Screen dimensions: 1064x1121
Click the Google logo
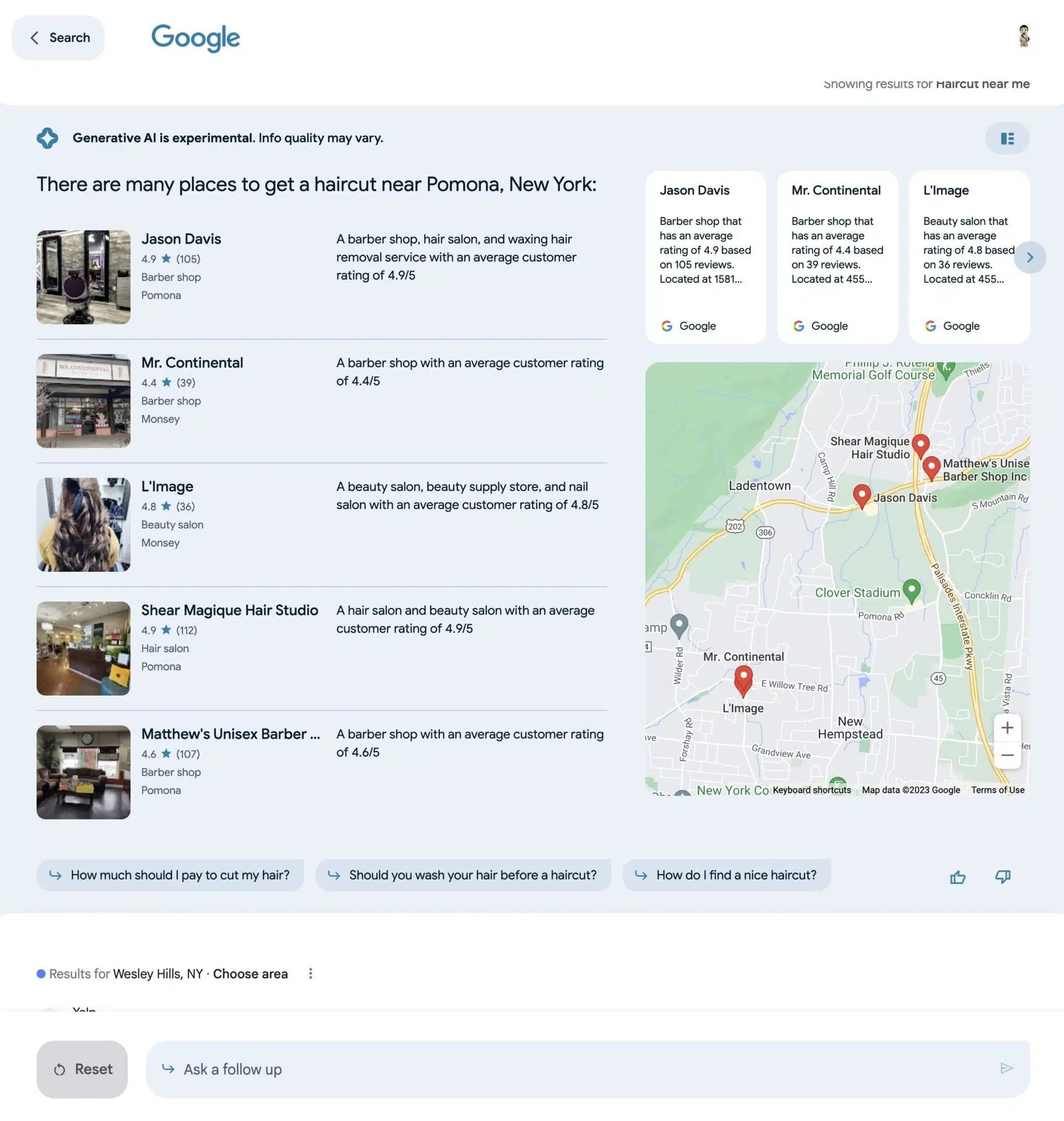coord(196,38)
